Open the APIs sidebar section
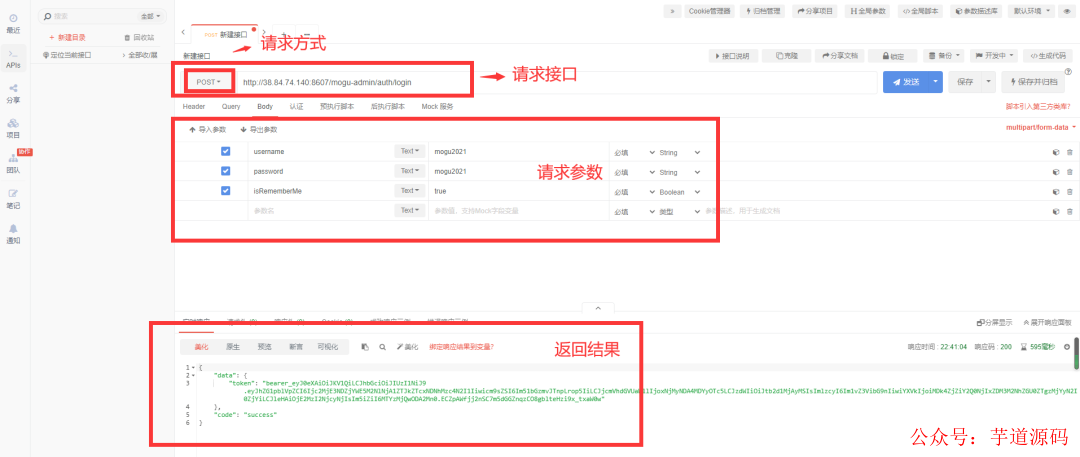Image resolution: width=1080 pixels, height=457 pixels. 13,59
